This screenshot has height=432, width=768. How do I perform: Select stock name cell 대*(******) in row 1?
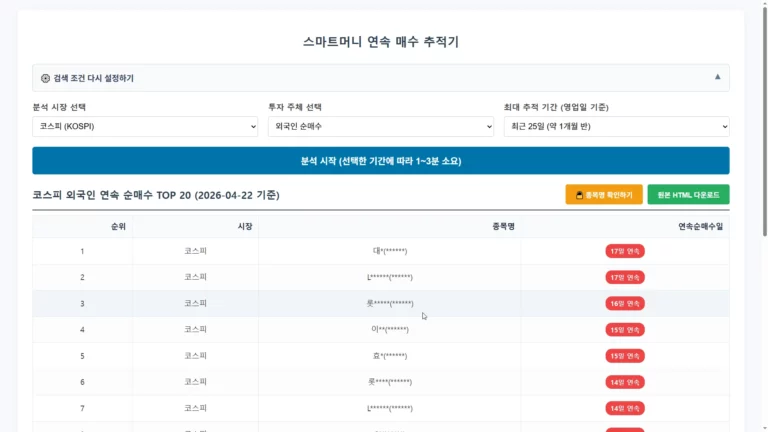point(390,251)
